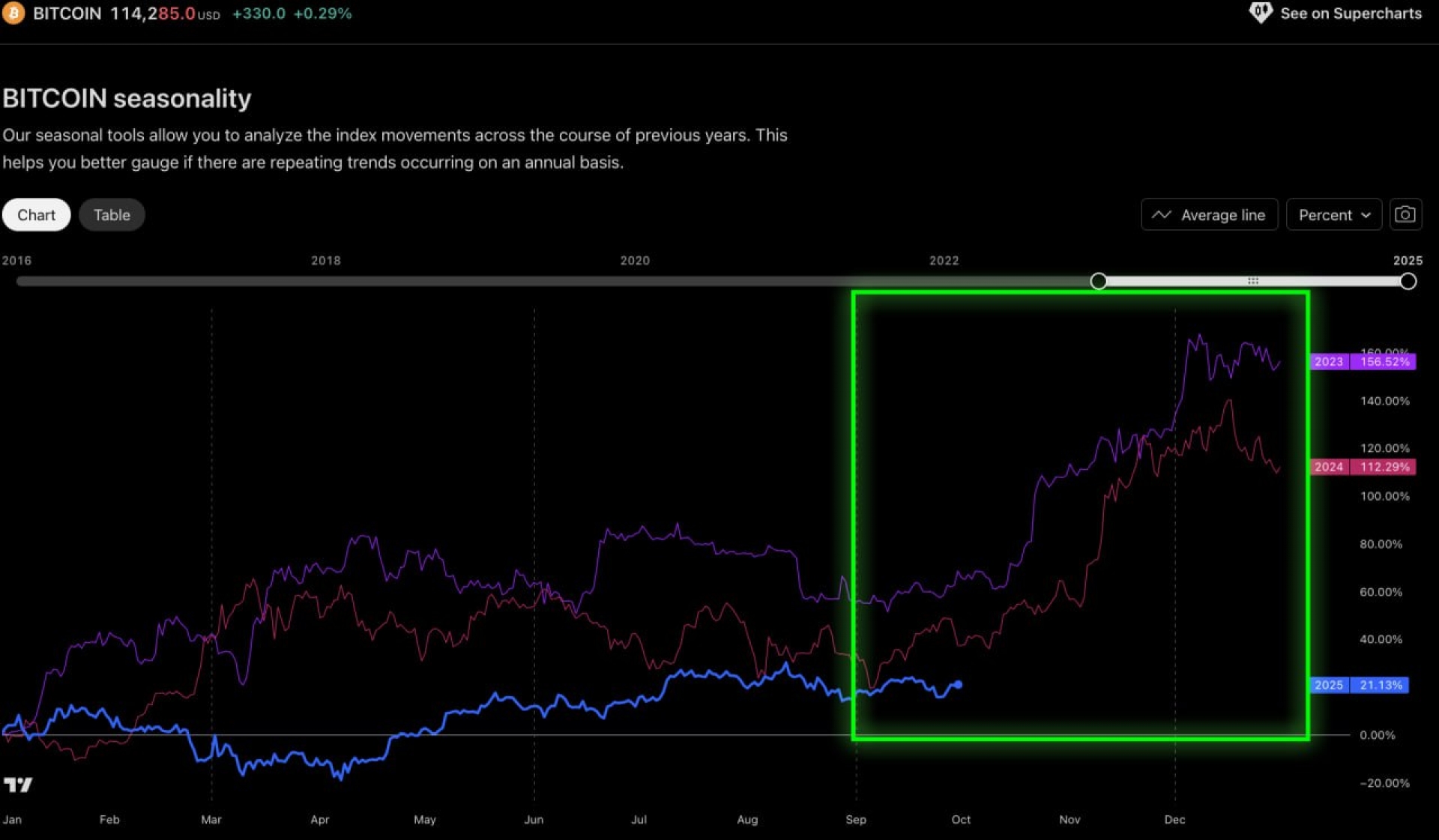Toggle the 2024 series label

(x=1328, y=467)
